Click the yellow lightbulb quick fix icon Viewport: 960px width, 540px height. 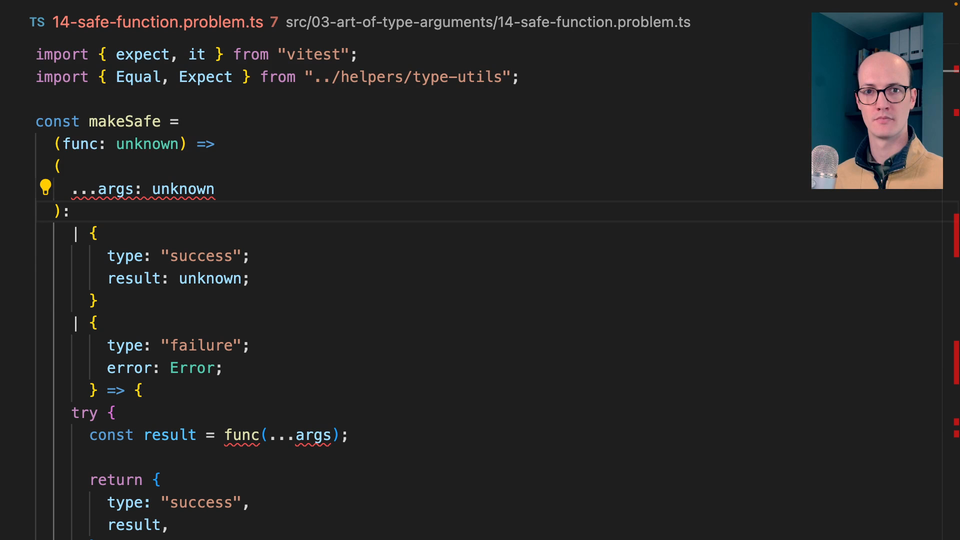click(45, 187)
